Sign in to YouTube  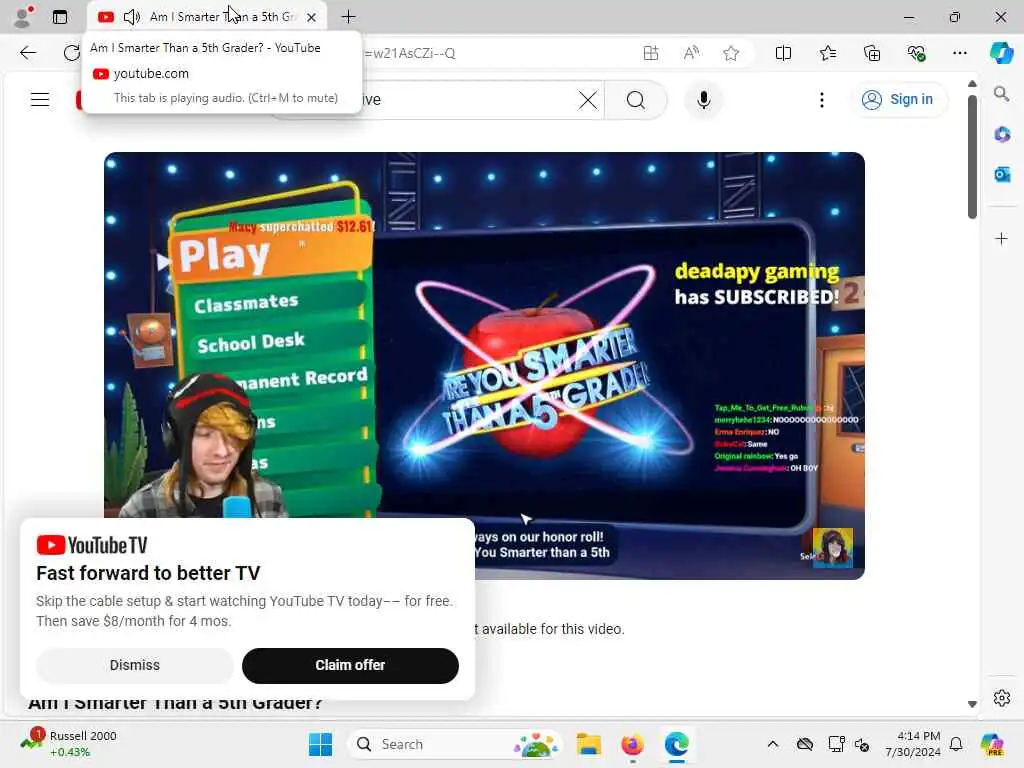[899, 99]
